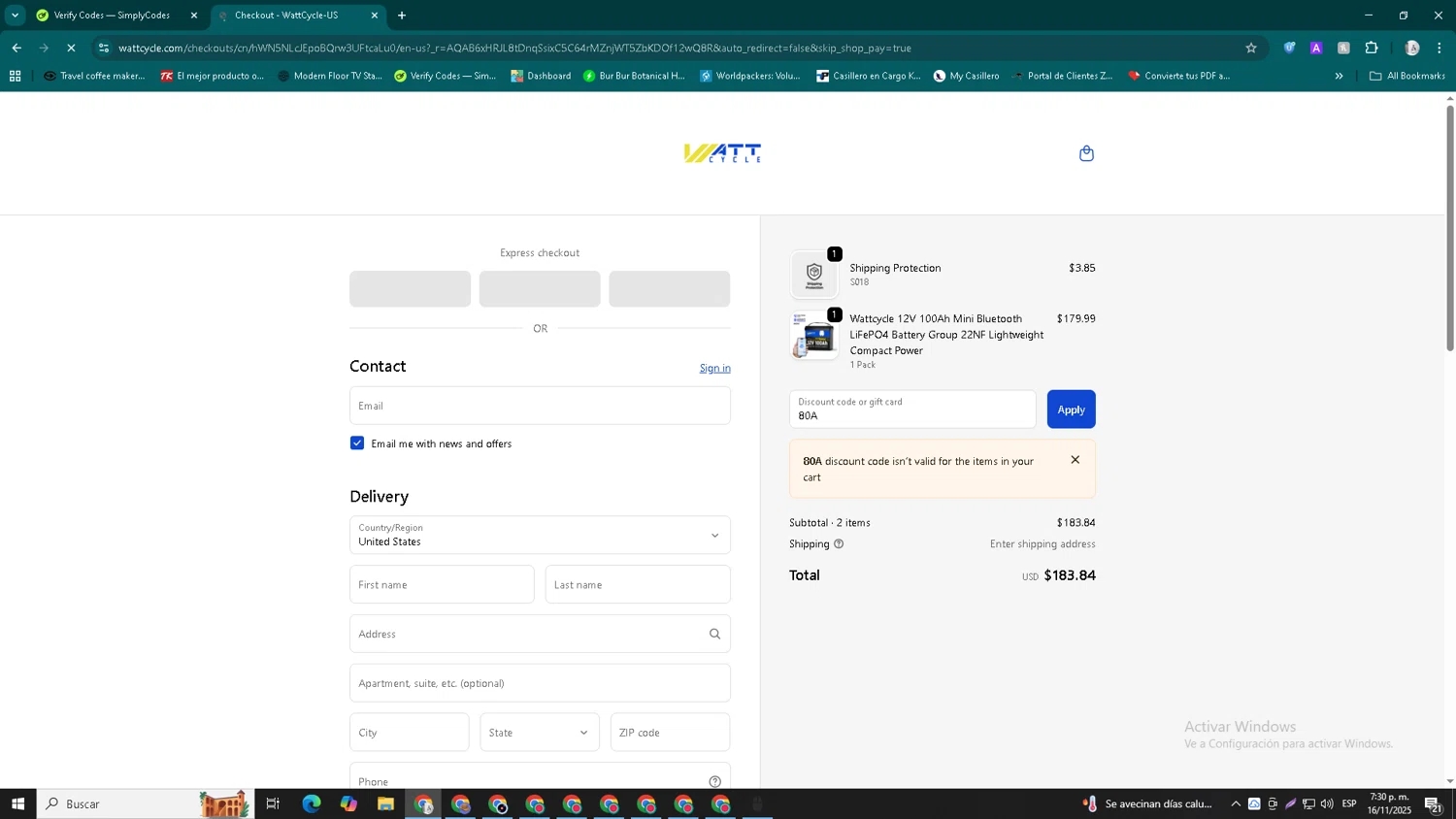Viewport: 1456px width, 819px height.
Task: Open Casillero en Cargo bookmark
Action: click(868, 76)
